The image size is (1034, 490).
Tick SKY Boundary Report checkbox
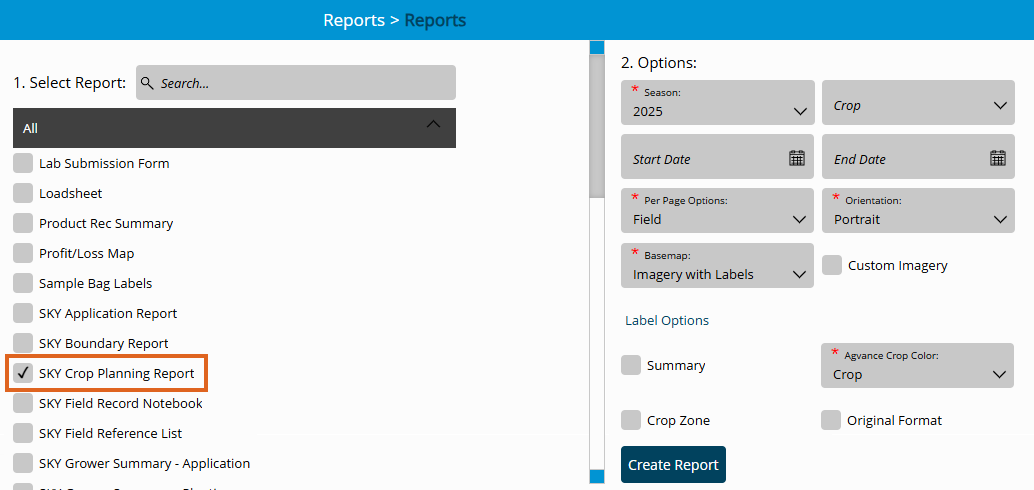pos(23,343)
